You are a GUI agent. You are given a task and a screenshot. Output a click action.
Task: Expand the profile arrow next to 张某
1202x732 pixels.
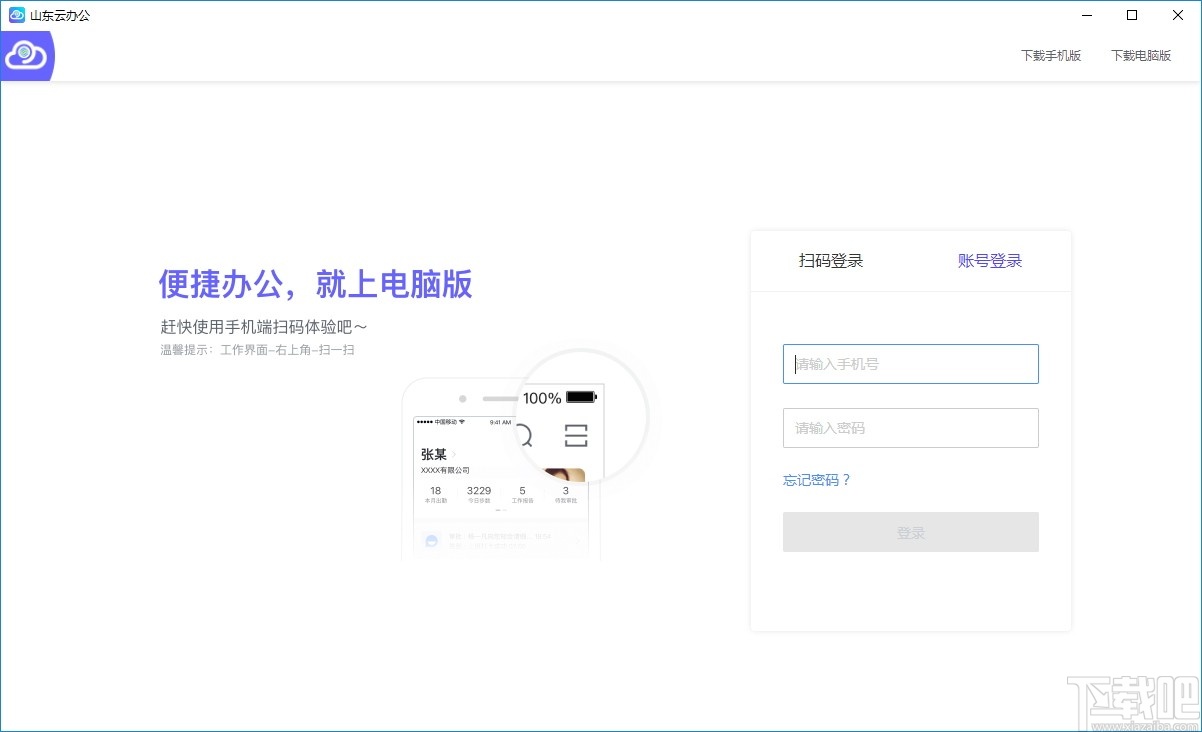coord(455,454)
